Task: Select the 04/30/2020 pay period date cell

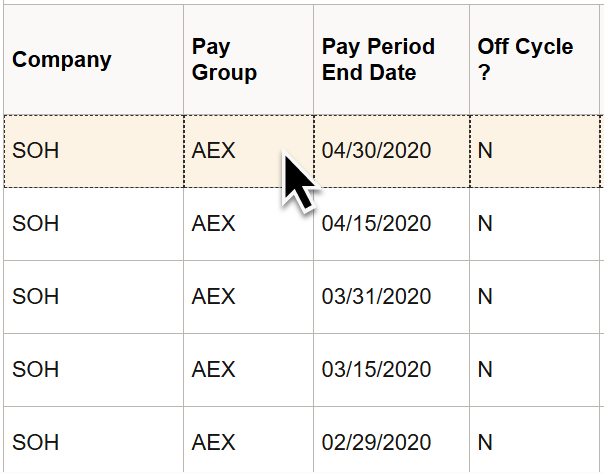Action: pyautogui.click(x=376, y=151)
